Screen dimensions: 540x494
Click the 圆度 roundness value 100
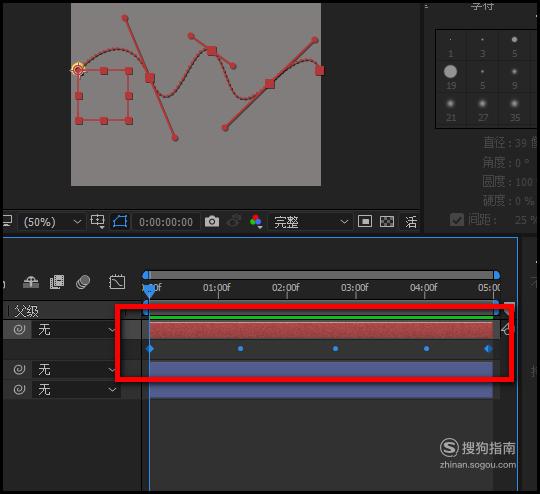[524, 182]
